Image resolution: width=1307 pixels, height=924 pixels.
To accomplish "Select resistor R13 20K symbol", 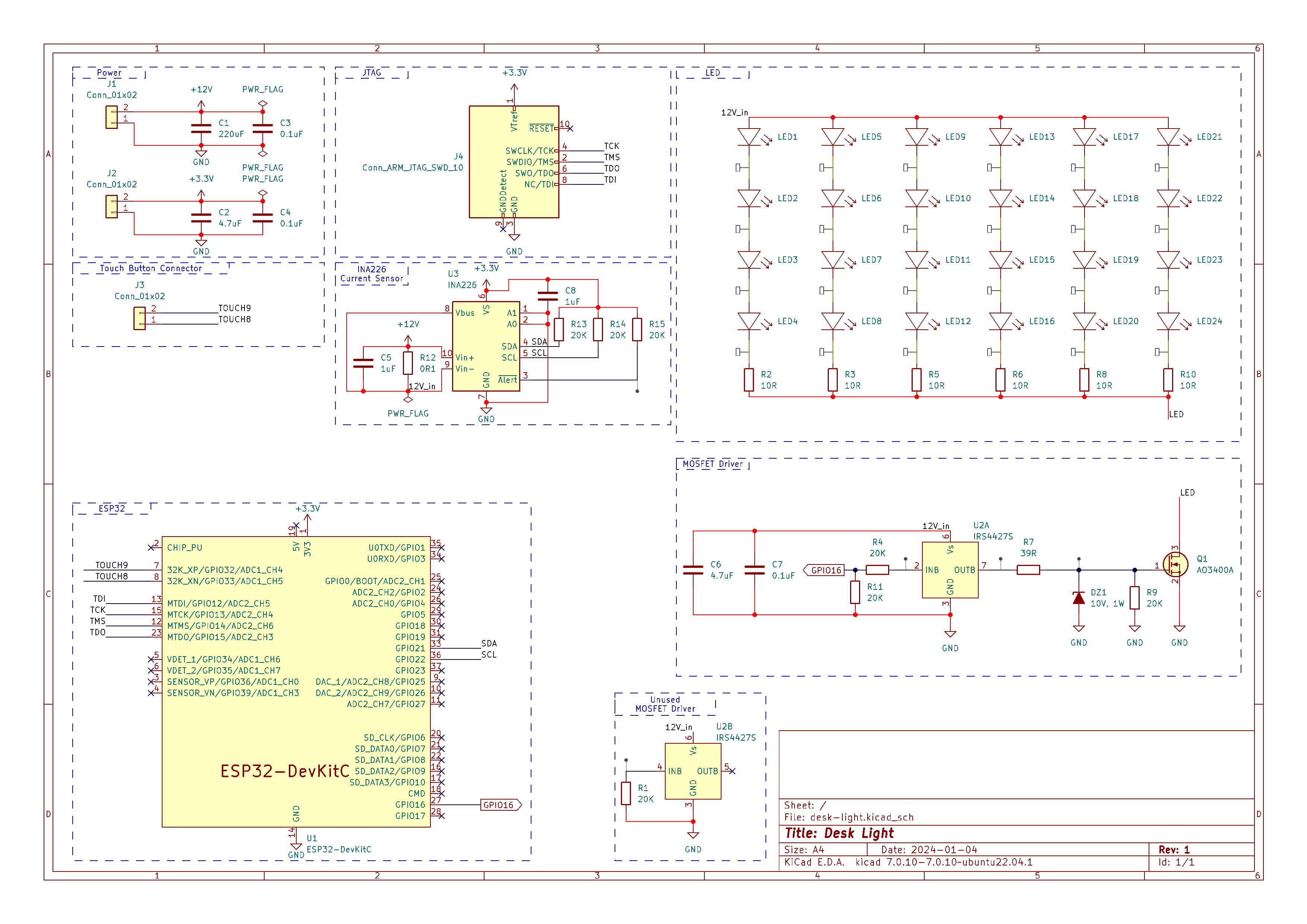I will [x=559, y=329].
